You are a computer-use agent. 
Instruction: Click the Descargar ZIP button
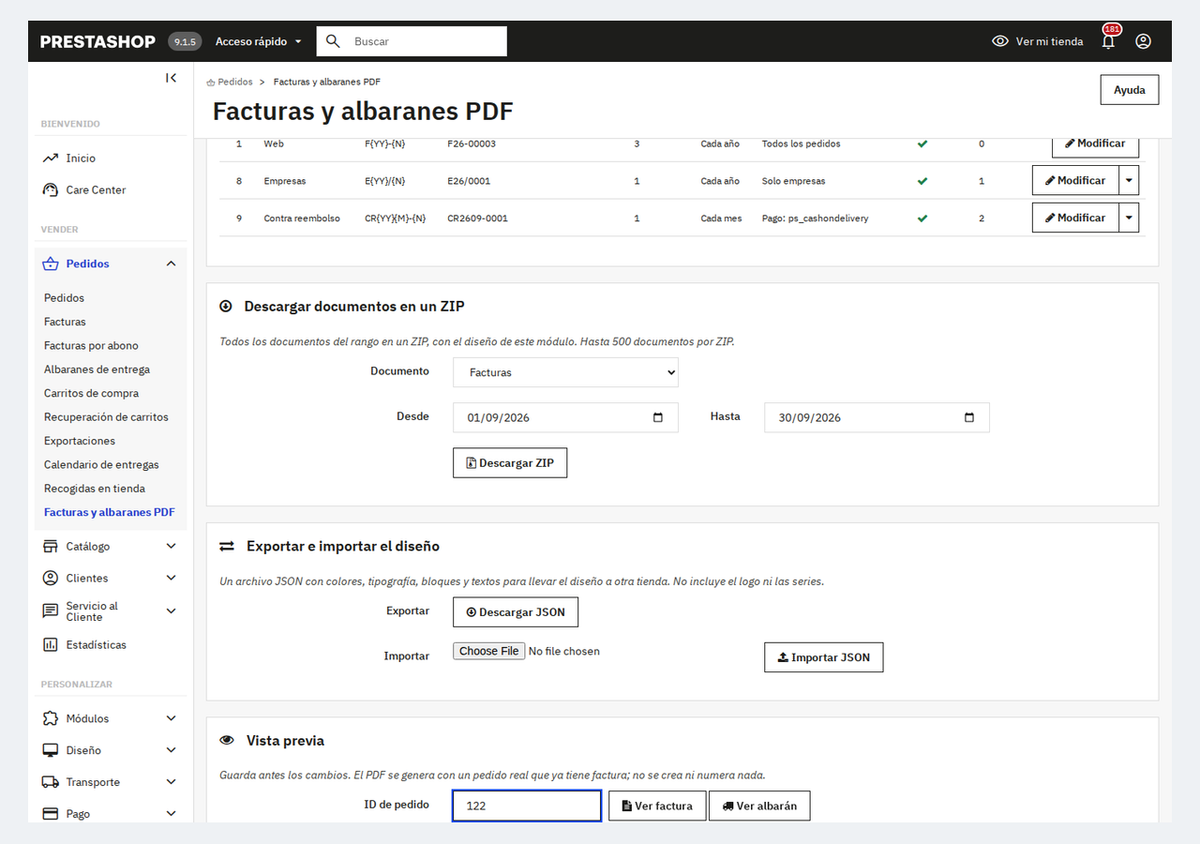[510, 463]
